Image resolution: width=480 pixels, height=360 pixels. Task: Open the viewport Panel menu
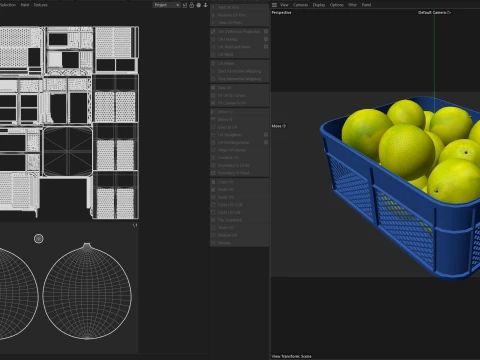[x=366, y=5]
